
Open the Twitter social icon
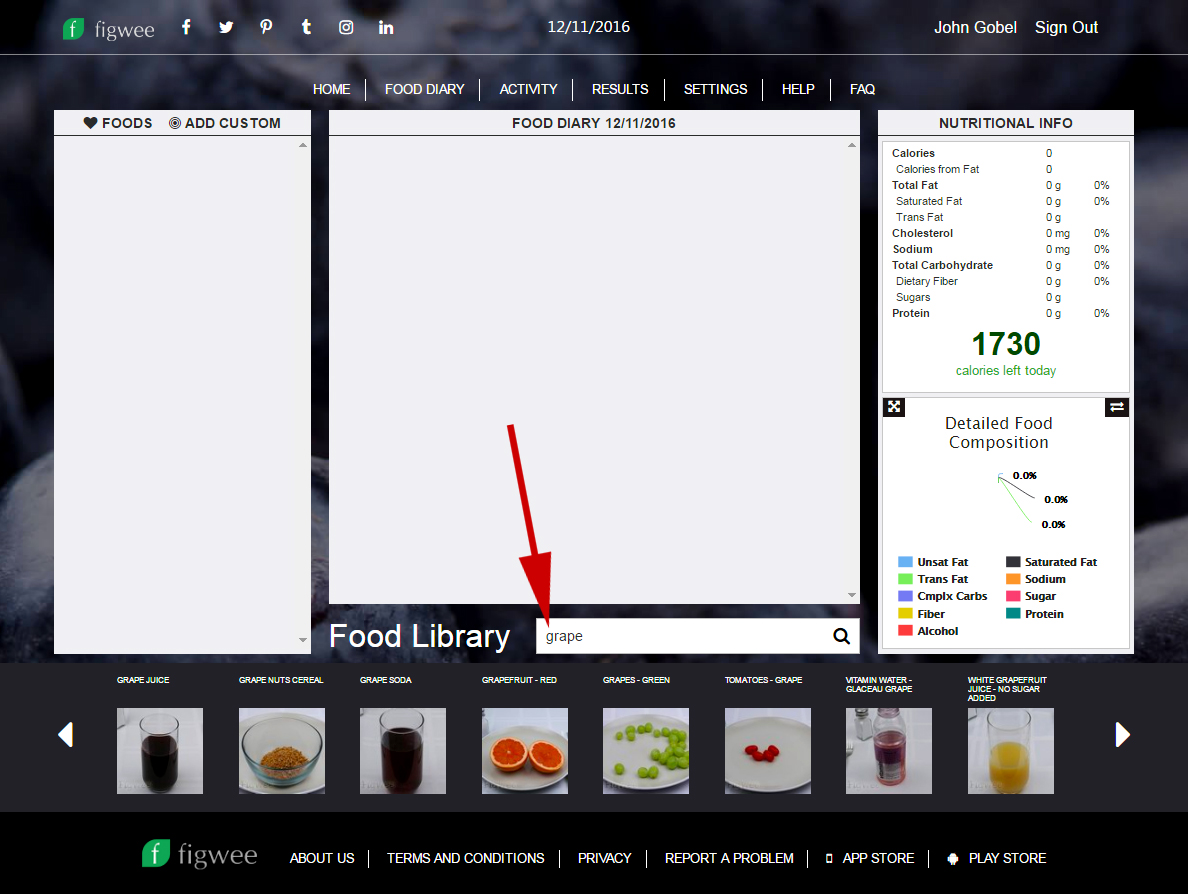(x=226, y=27)
